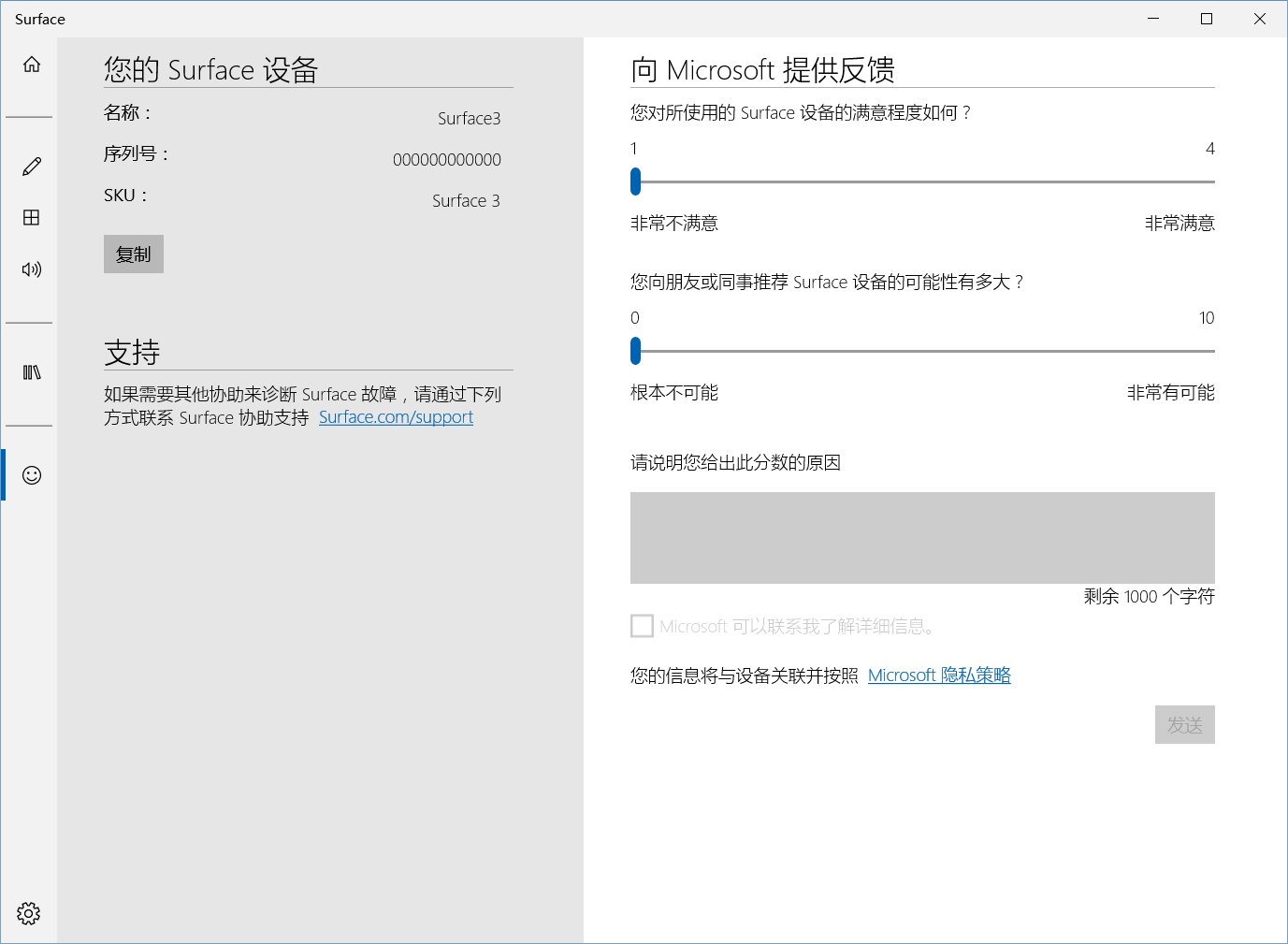
Task: Click the 根本不可能 label
Action: [x=674, y=393]
